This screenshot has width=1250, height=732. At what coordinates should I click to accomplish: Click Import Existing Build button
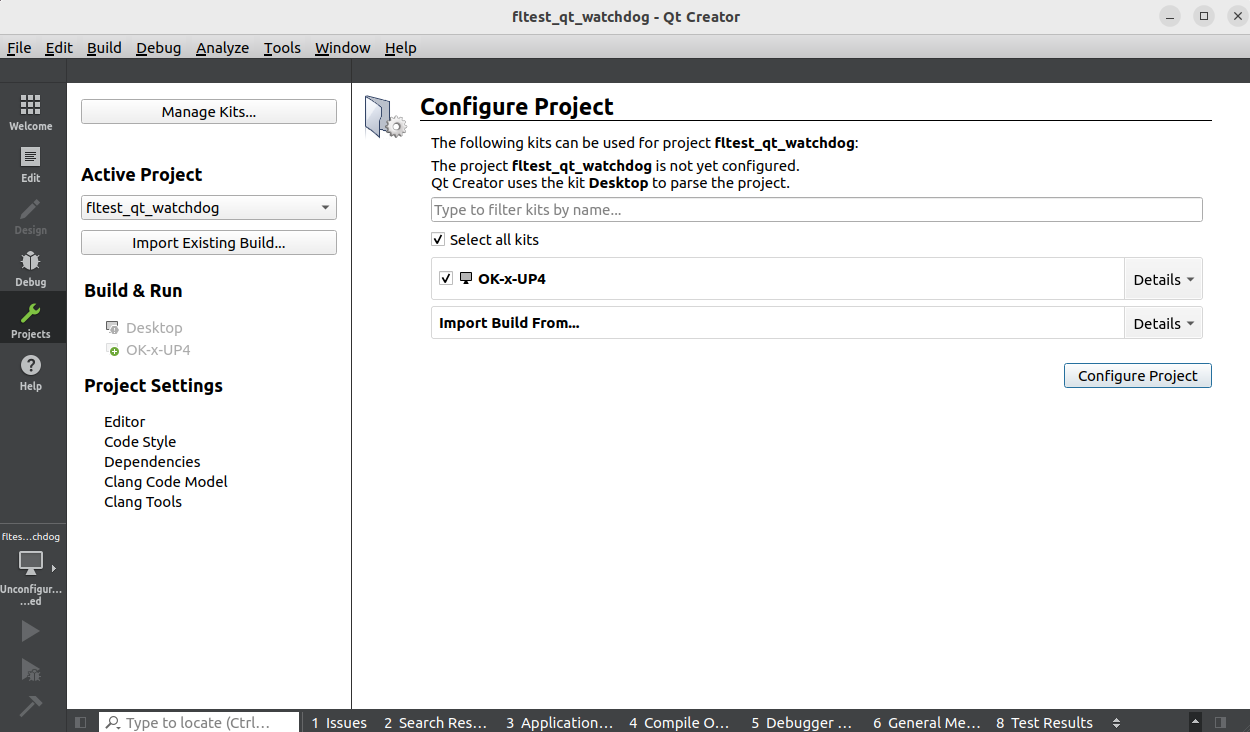point(209,243)
